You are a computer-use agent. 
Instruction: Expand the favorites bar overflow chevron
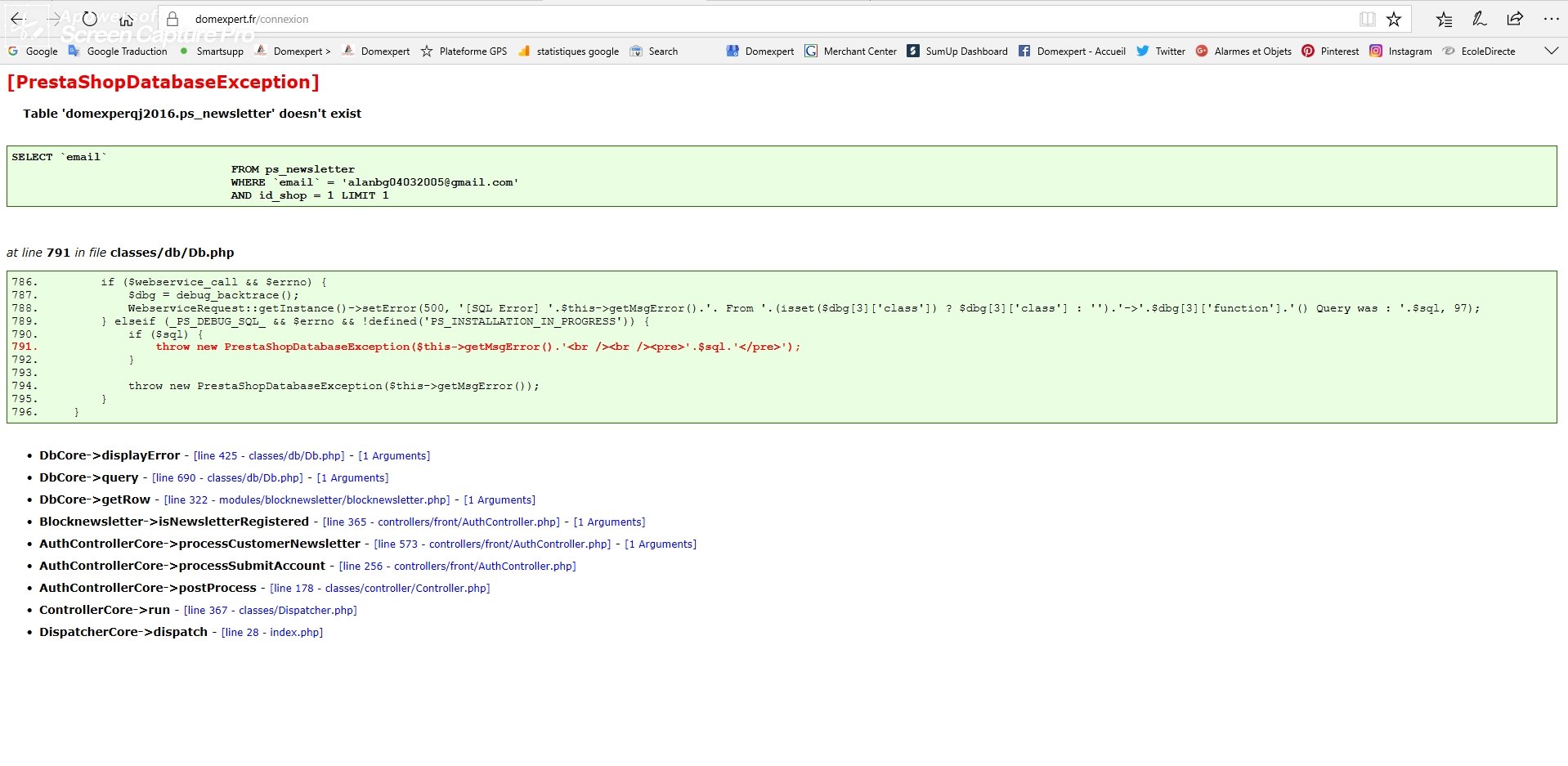(x=1551, y=51)
